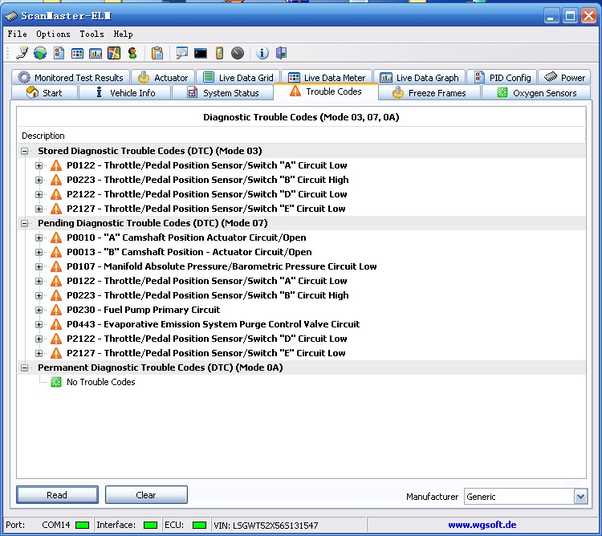Open the Freeze Frames tab
Viewport: 602px width, 536px height.
(429, 93)
